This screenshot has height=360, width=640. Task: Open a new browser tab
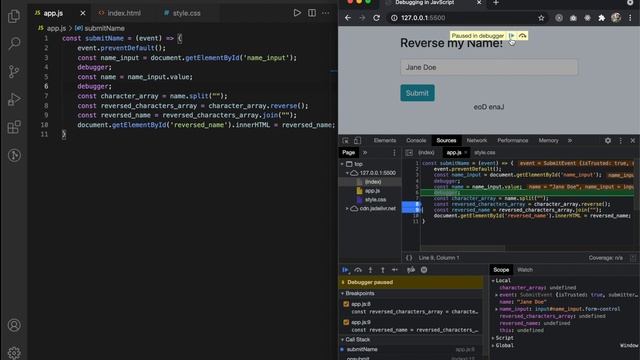[496, 3]
